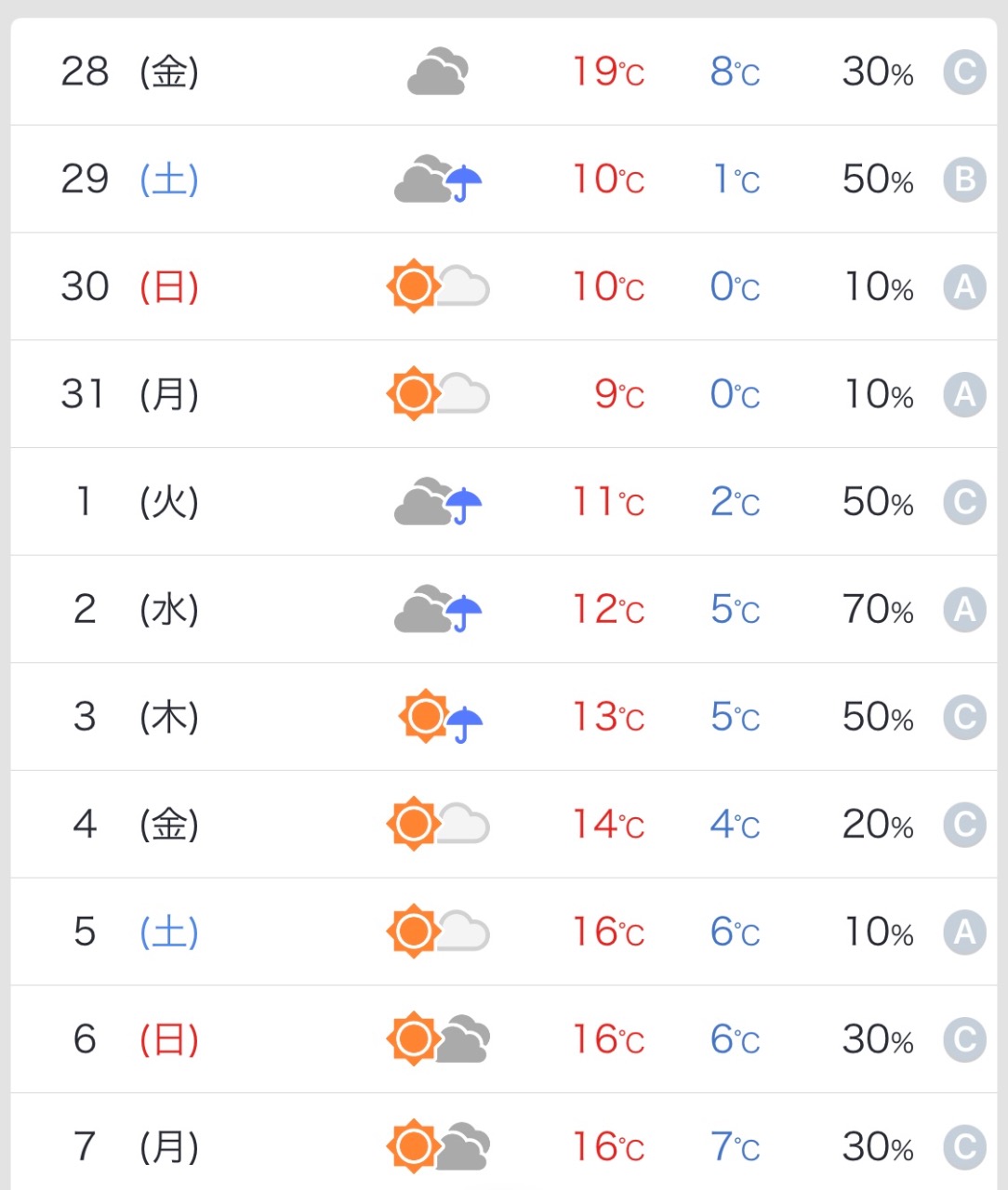Tap the reliability B badge for the 29th

964,179
